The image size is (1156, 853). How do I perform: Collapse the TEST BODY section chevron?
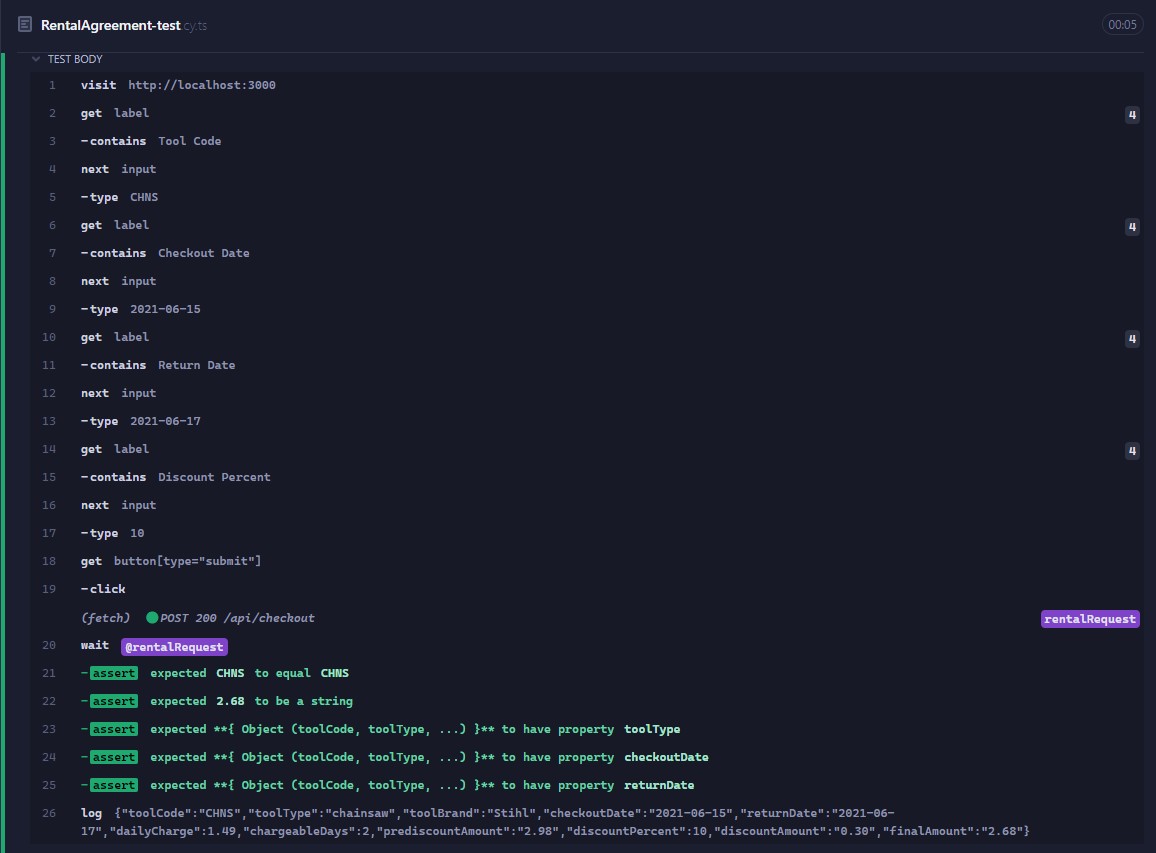point(35,59)
